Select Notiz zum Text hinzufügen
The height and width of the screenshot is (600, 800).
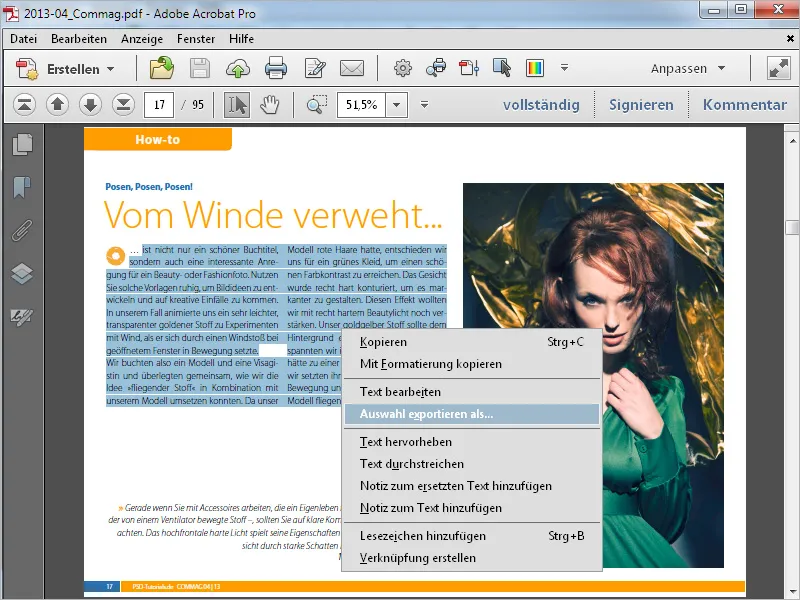click(x=472, y=508)
